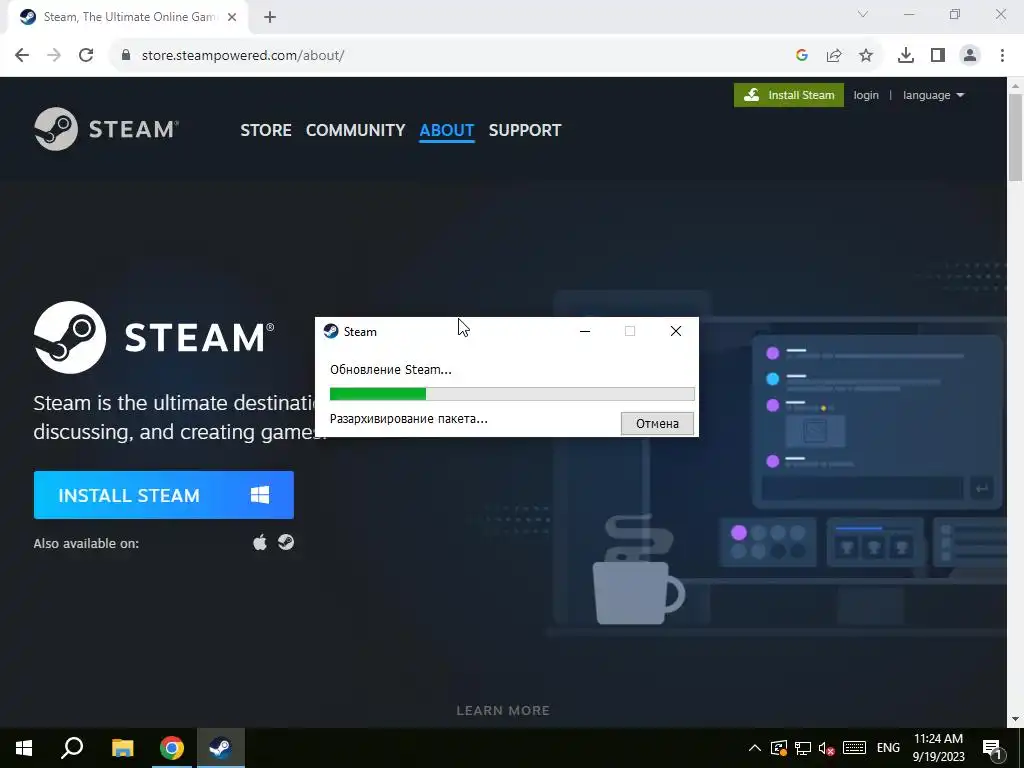Click the Steam update progress bar
The image size is (1024, 768).
[x=512, y=394]
